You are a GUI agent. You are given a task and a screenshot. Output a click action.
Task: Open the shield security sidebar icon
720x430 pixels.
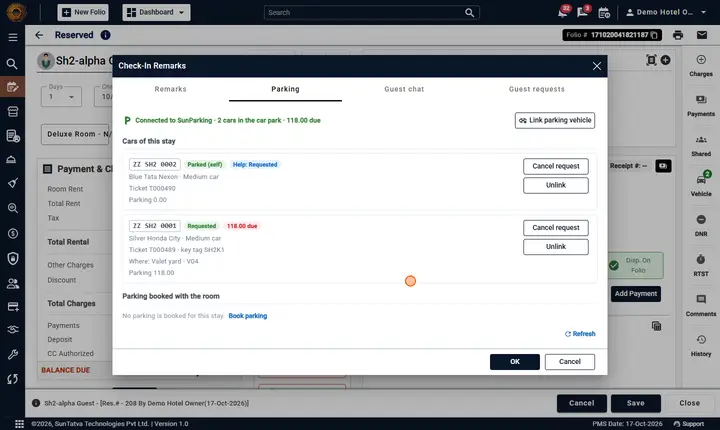[13, 258]
